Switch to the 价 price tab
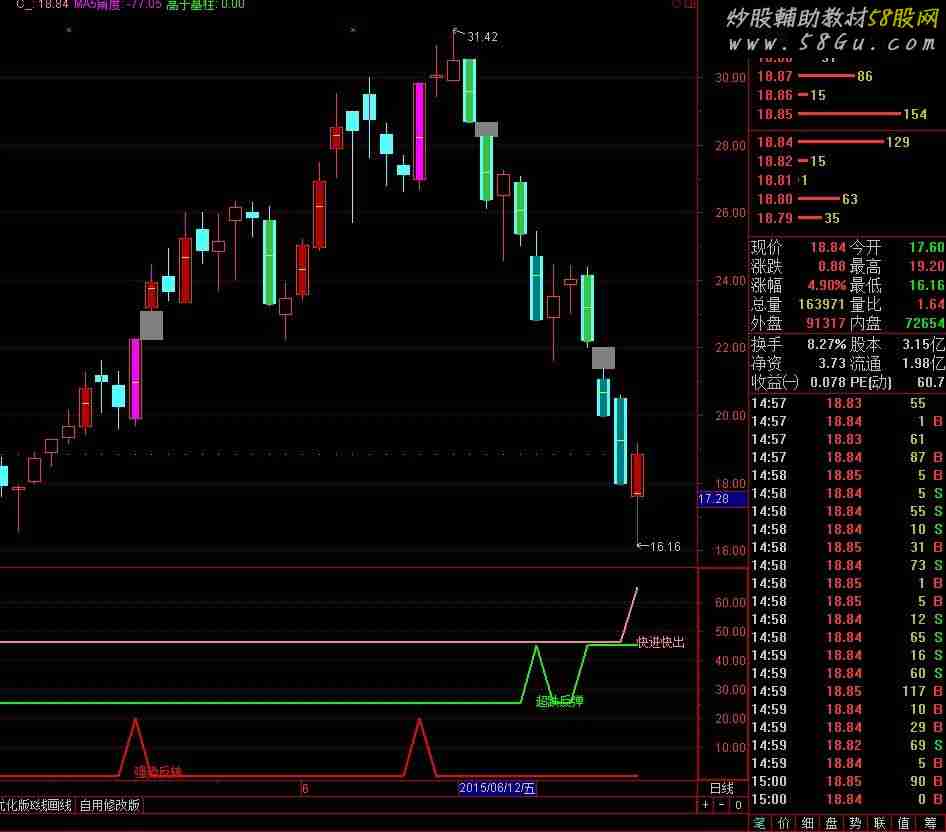Viewport: 946px width, 832px height. coord(784,823)
